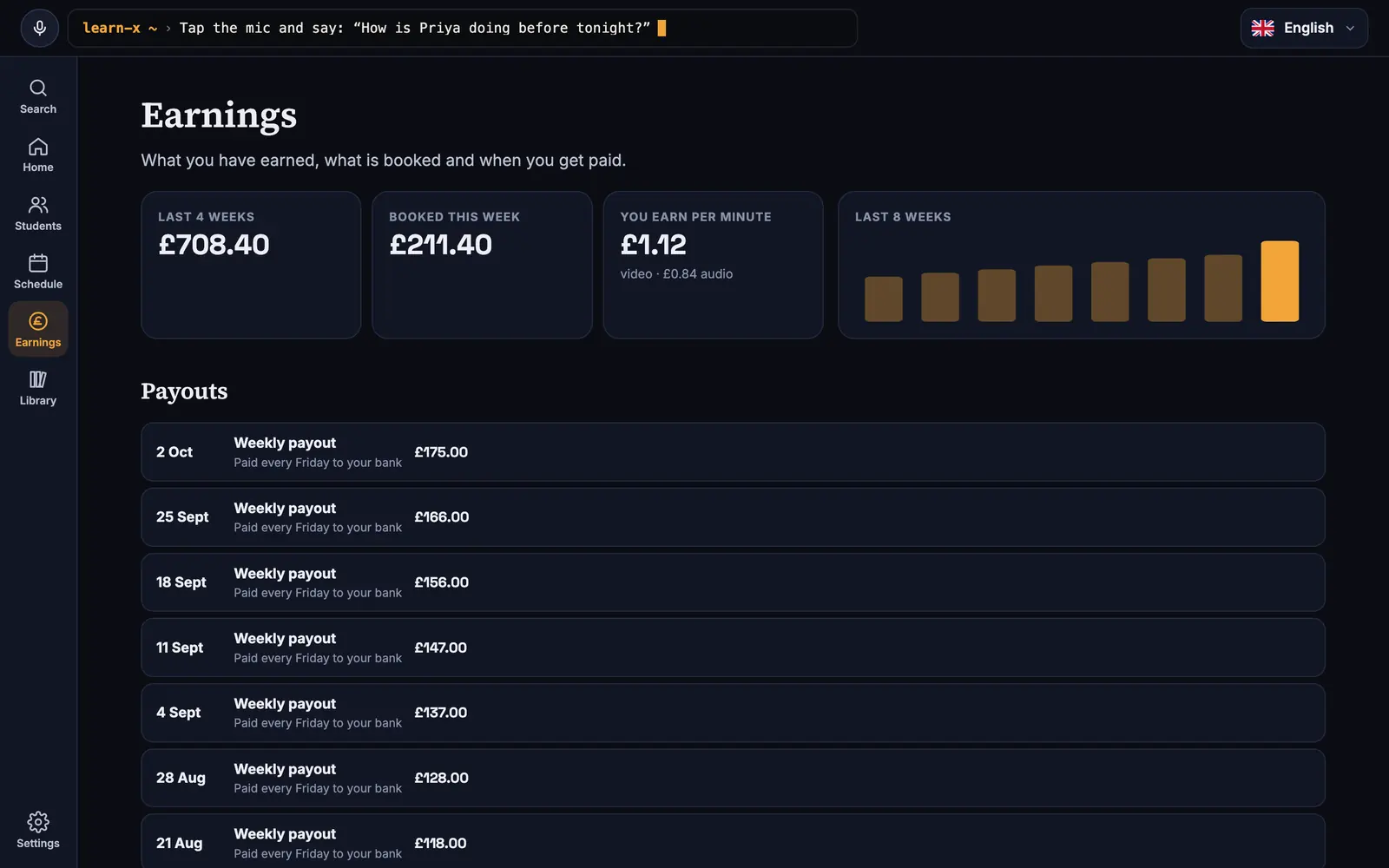Click the 2 Oct weekly payout row
Viewport: 1389px width, 868px height.
[733, 452]
